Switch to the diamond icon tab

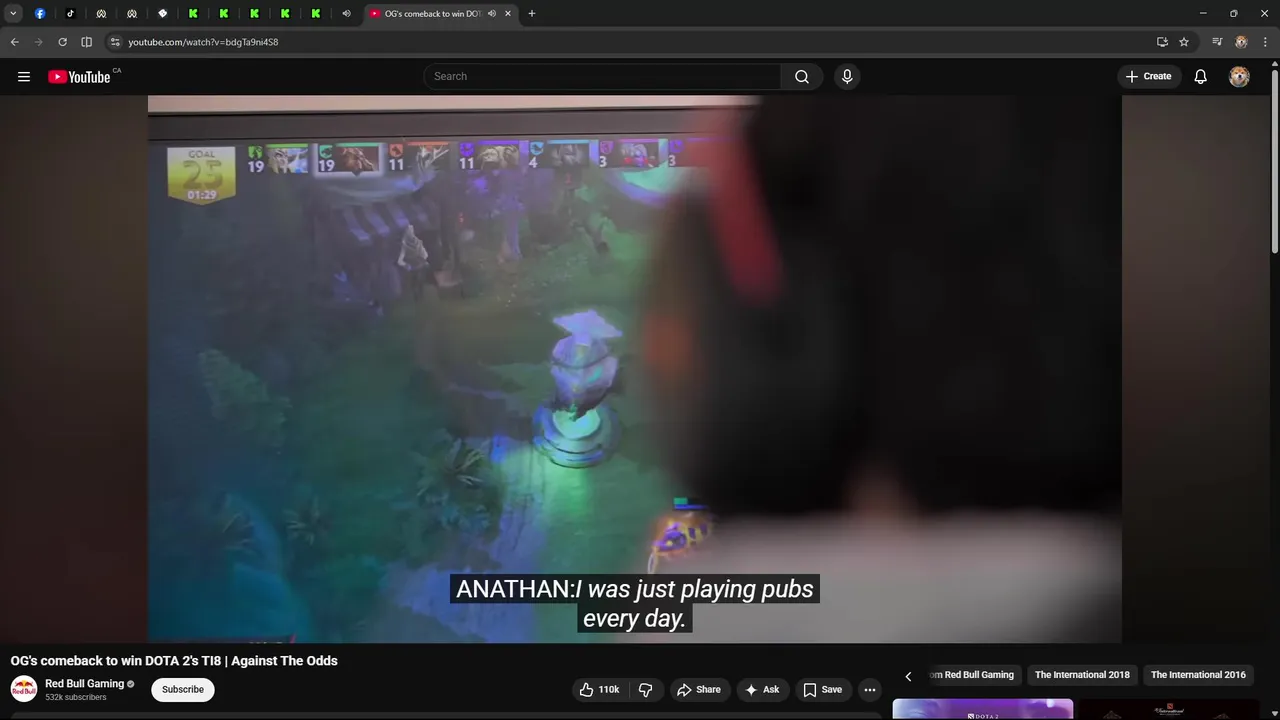[x=162, y=14]
